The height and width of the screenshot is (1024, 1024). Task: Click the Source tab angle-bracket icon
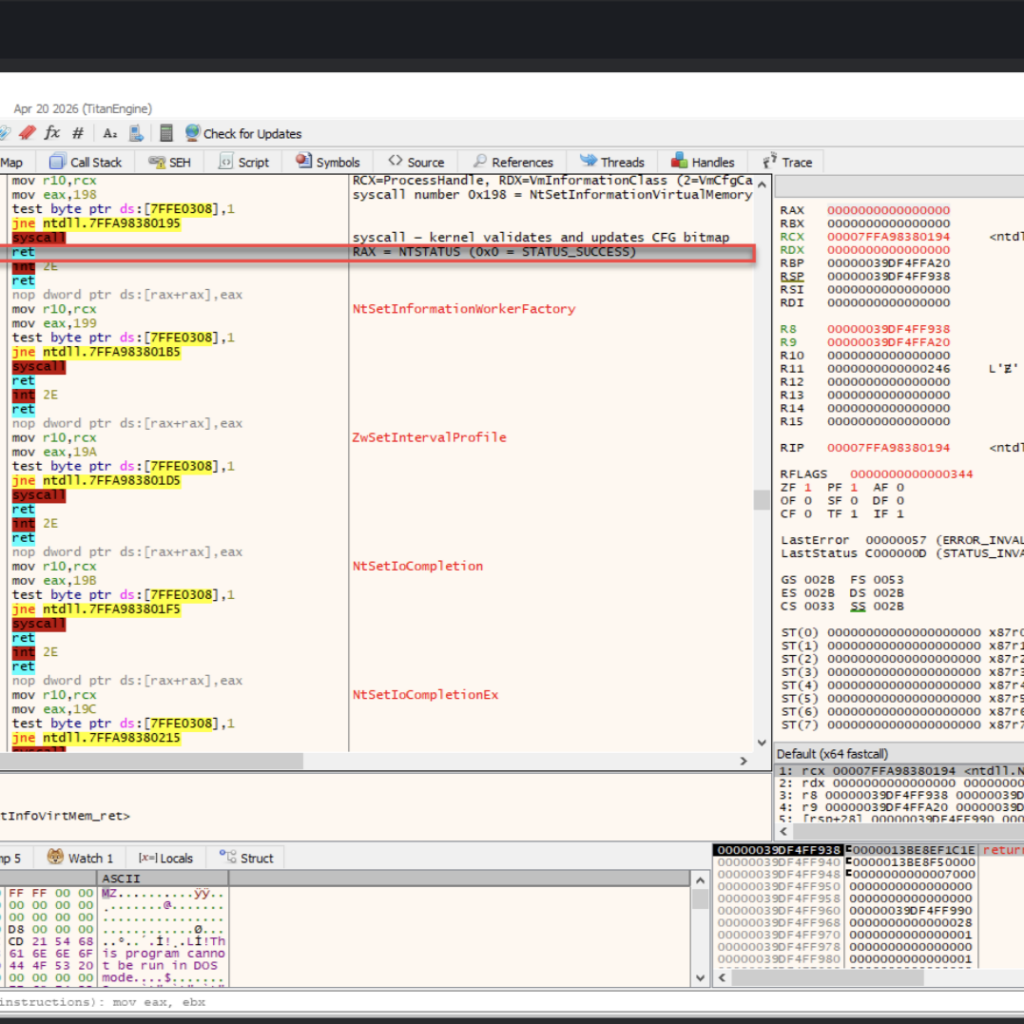click(x=395, y=161)
